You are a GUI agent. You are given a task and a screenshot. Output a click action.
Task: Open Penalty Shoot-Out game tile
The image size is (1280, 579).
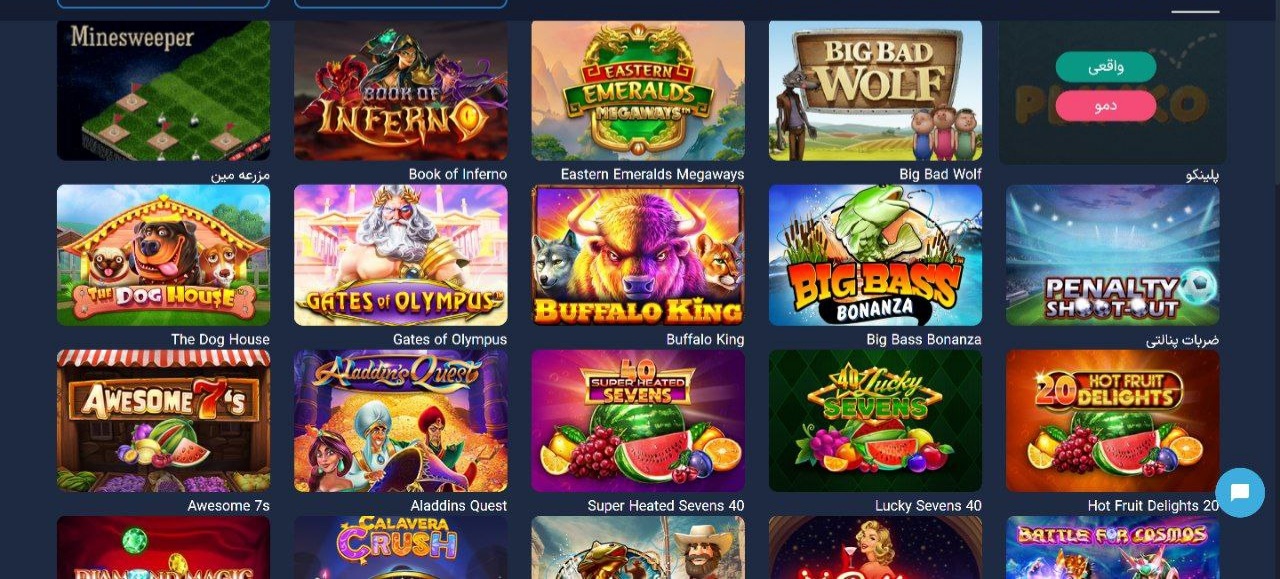click(x=1113, y=255)
